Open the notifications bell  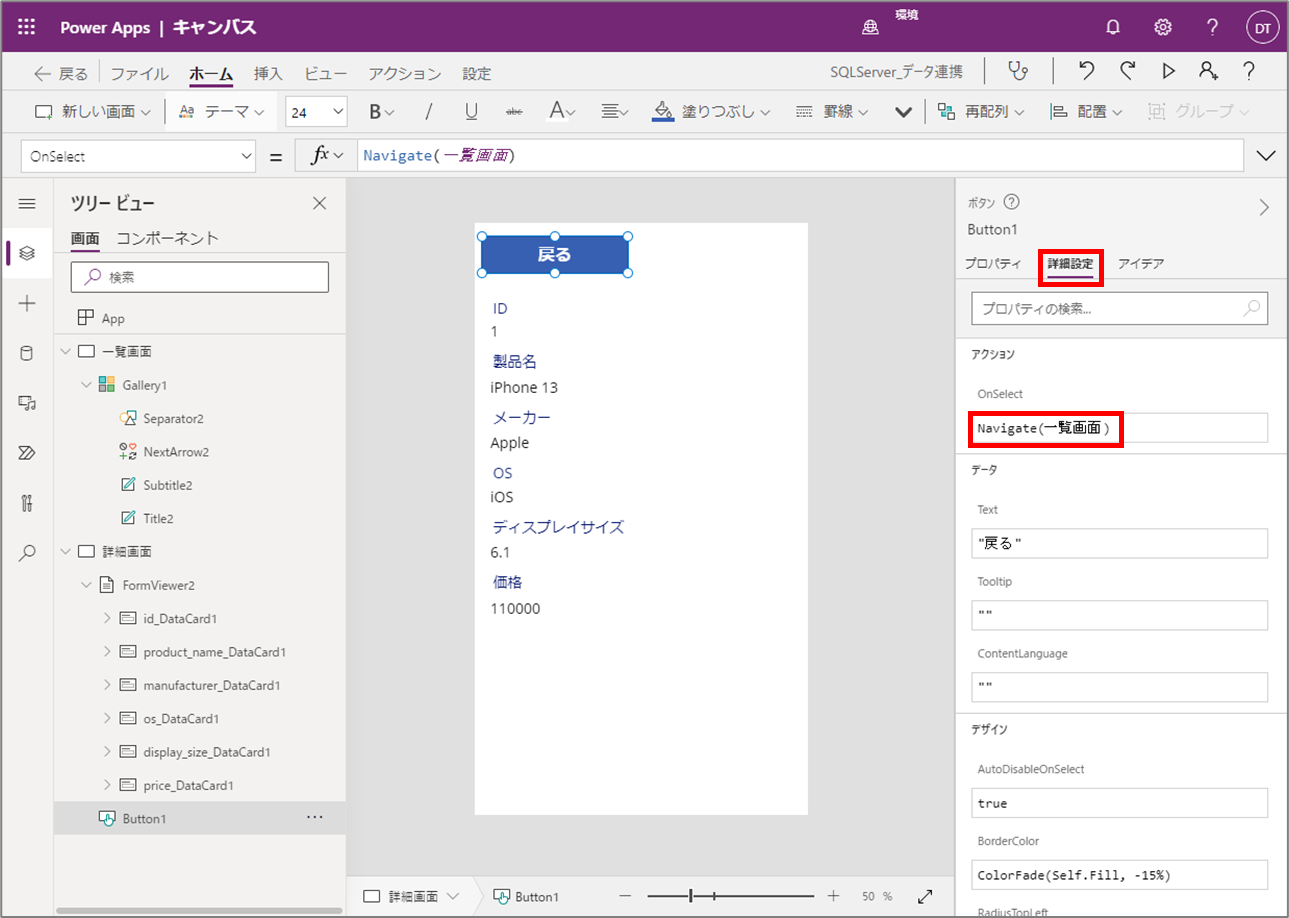(x=1113, y=28)
